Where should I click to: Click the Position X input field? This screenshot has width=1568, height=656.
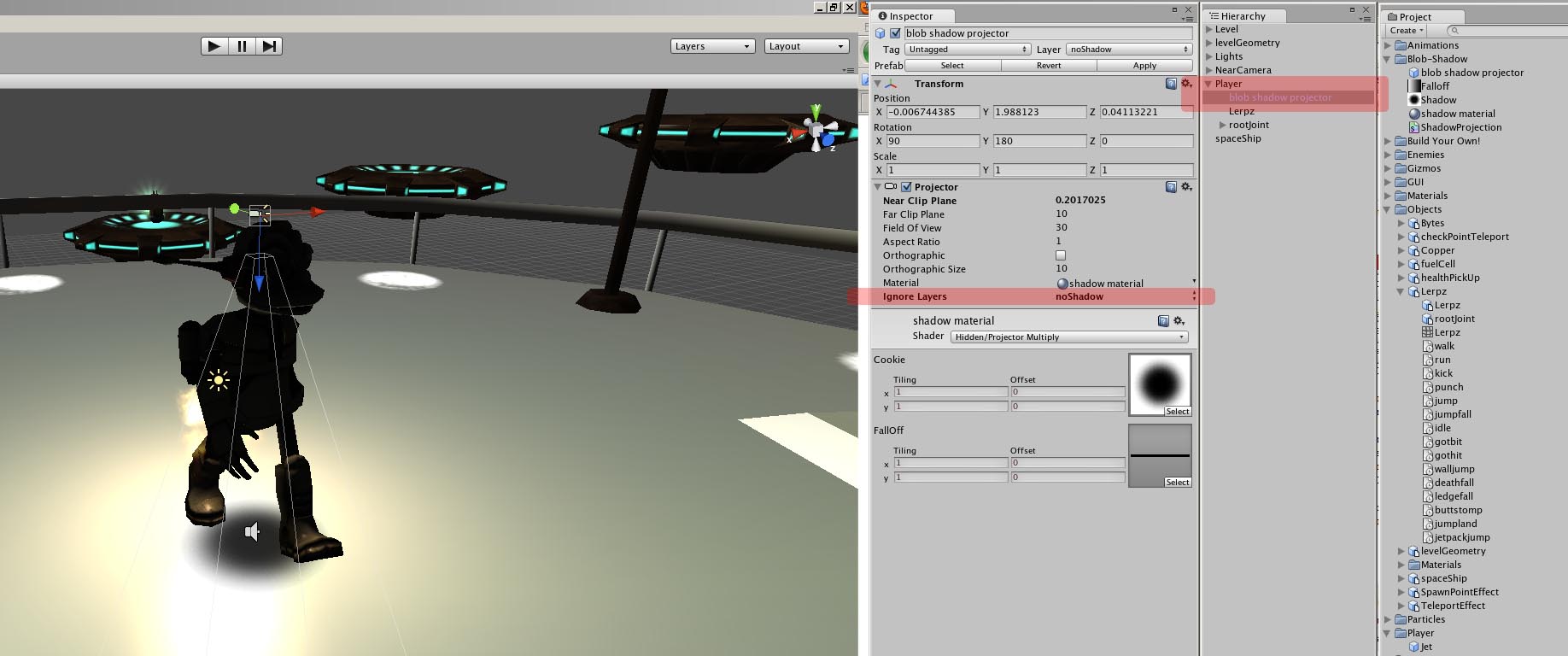pyautogui.click(x=933, y=112)
